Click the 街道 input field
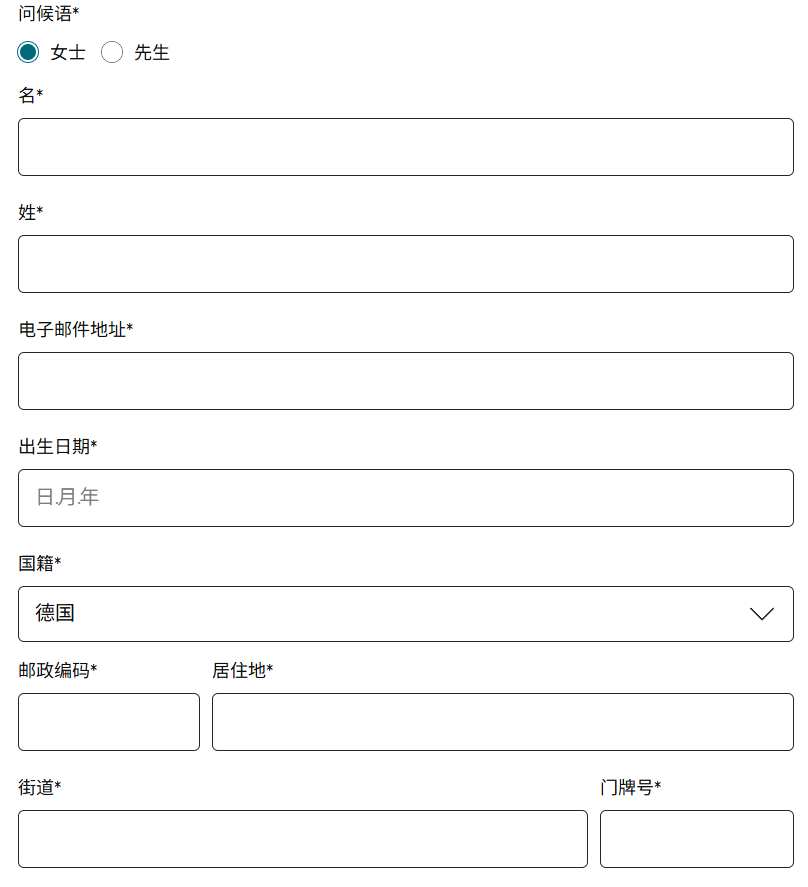The image size is (808, 887). (x=302, y=839)
